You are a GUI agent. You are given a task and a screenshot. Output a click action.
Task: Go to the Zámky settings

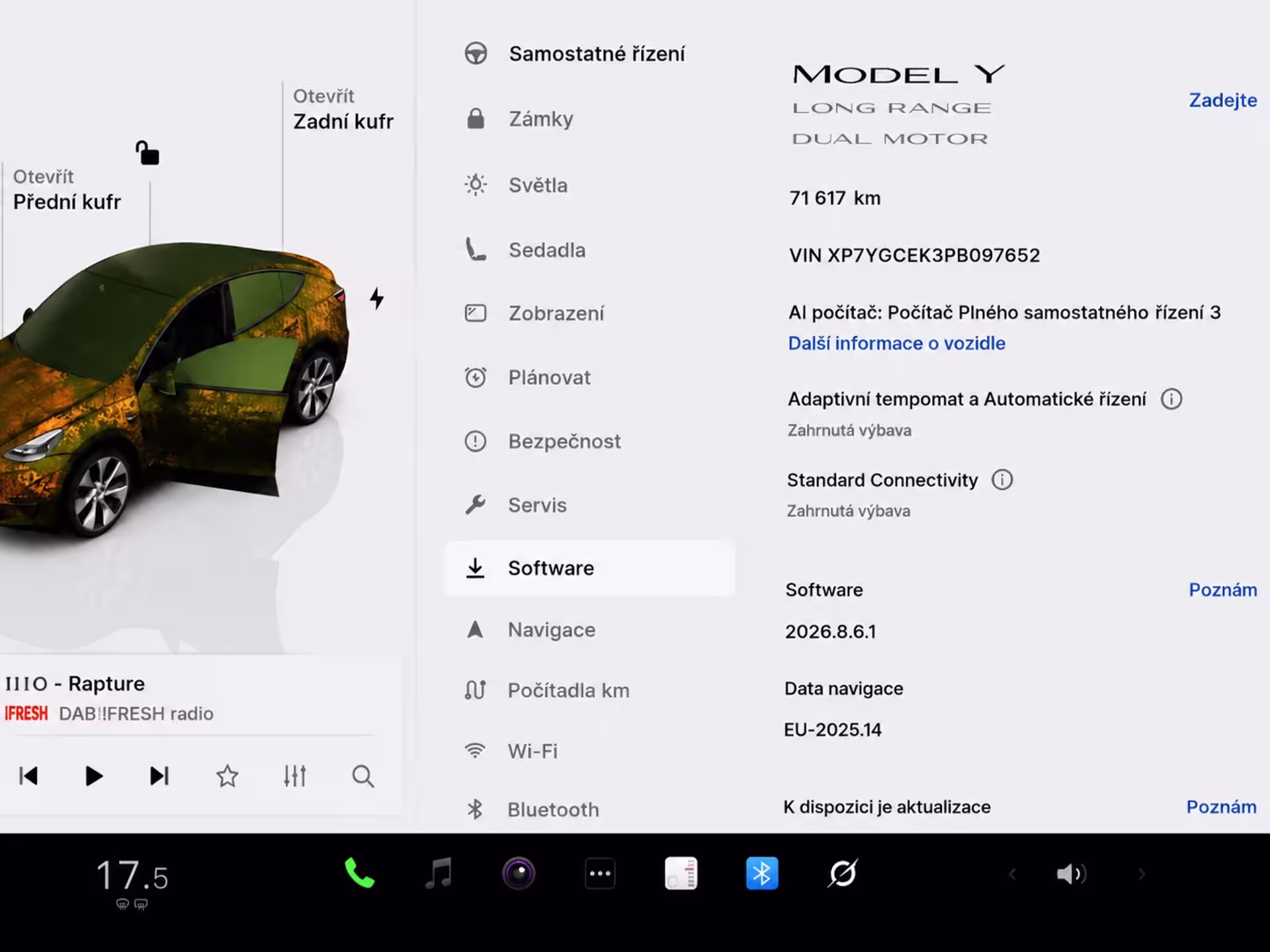(589, 119)
